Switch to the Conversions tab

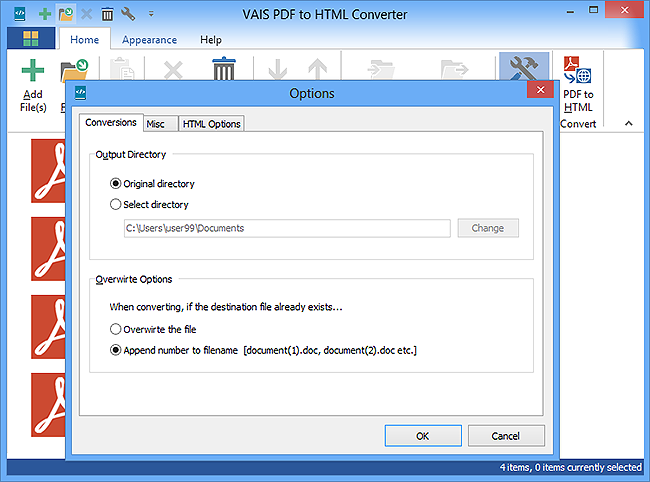click(111, 123)
